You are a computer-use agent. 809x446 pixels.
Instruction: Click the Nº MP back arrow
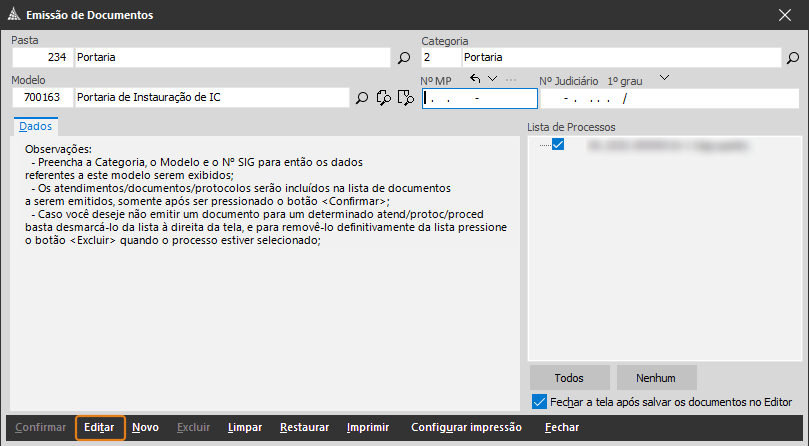475,79
